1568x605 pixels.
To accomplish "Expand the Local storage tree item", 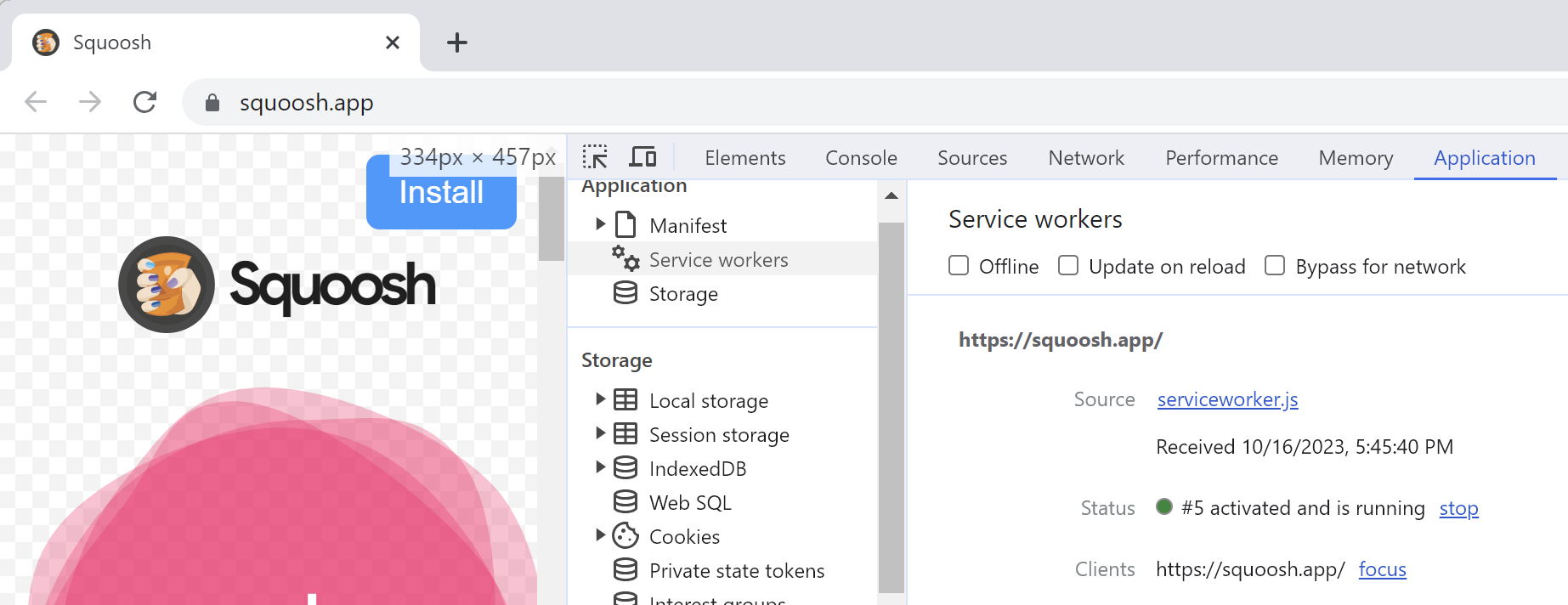I will pos(601,399).
